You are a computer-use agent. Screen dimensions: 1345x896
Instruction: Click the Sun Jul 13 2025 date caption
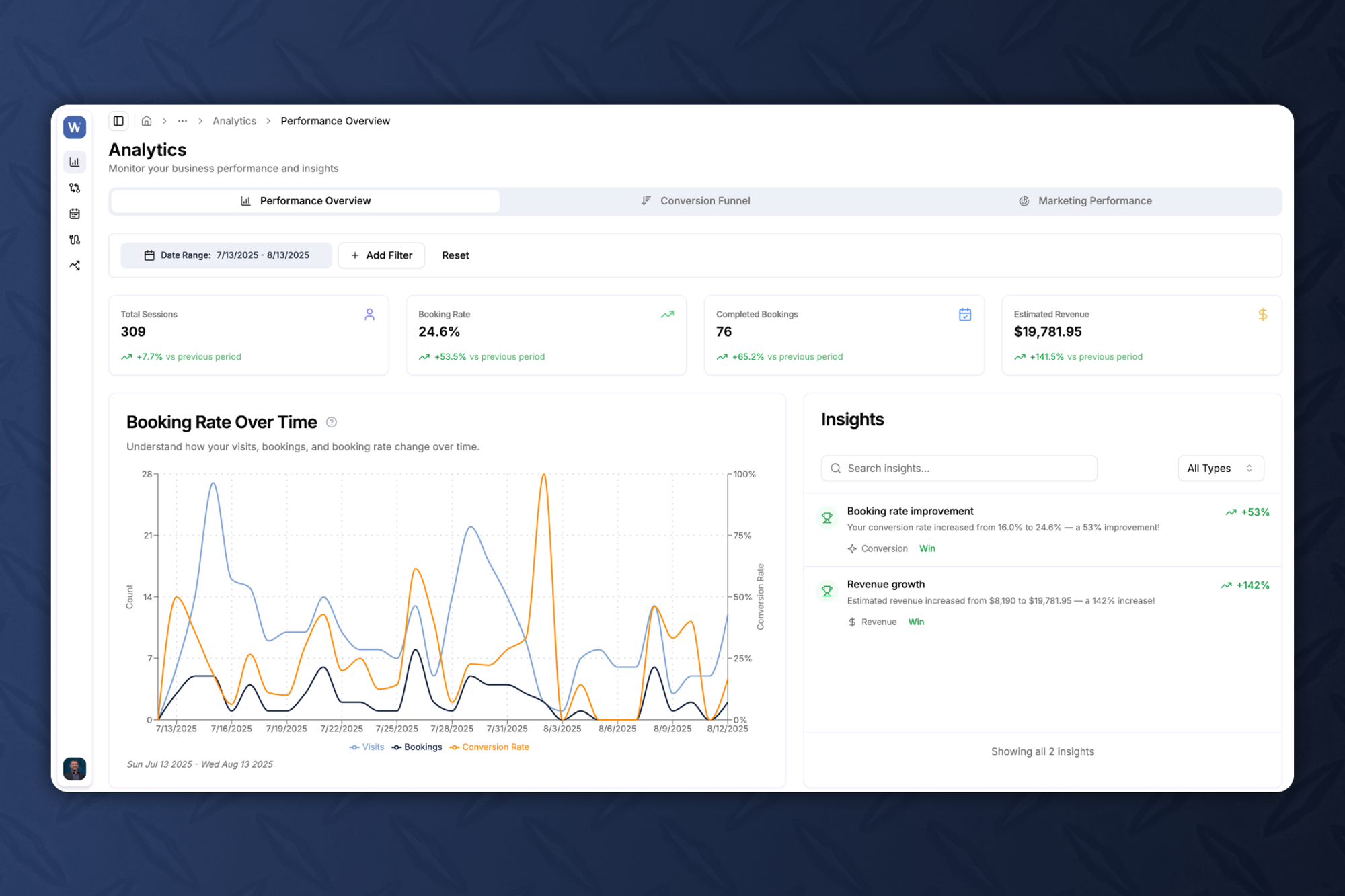click(x=200, y=764)
